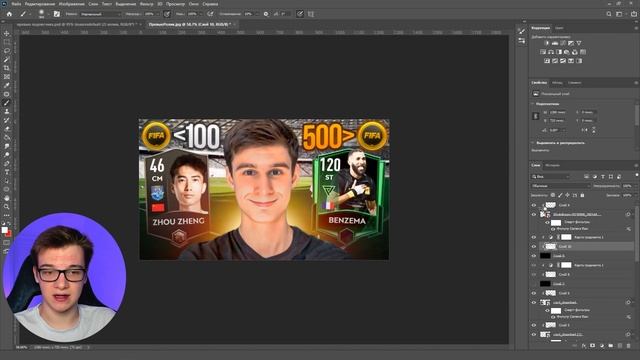Click the W width field in Properties
The height and width of the screenshot is (360, 640).
558,112
